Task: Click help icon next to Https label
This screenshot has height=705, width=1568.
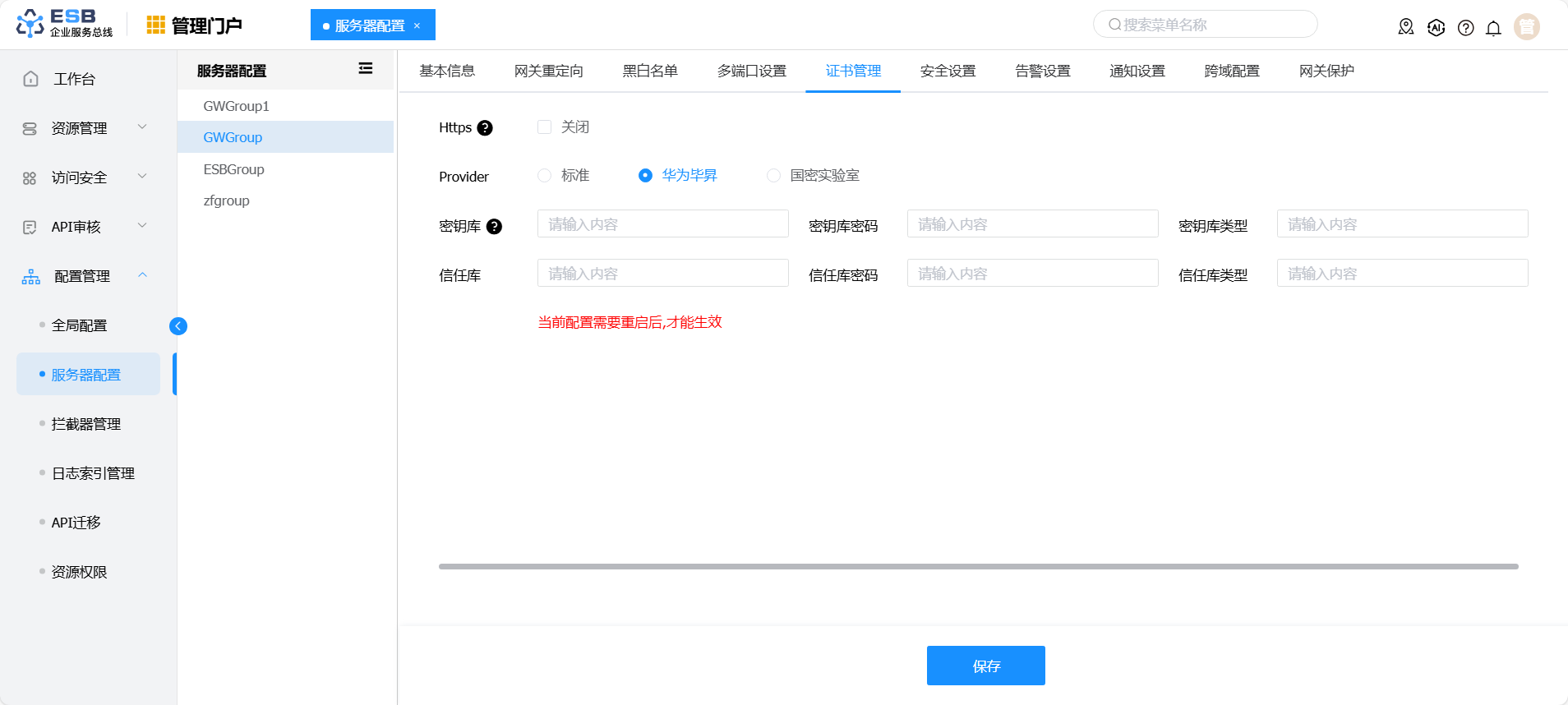Action: point(485,128)
